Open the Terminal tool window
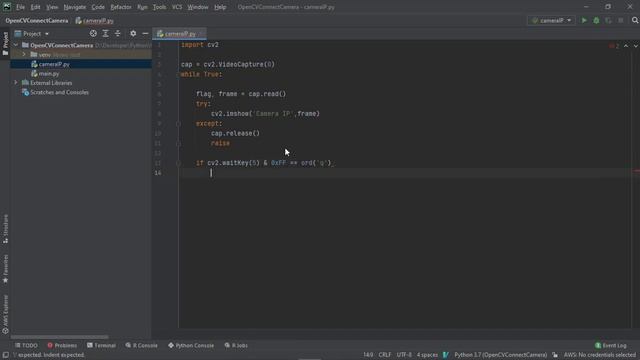 (101, 345)
